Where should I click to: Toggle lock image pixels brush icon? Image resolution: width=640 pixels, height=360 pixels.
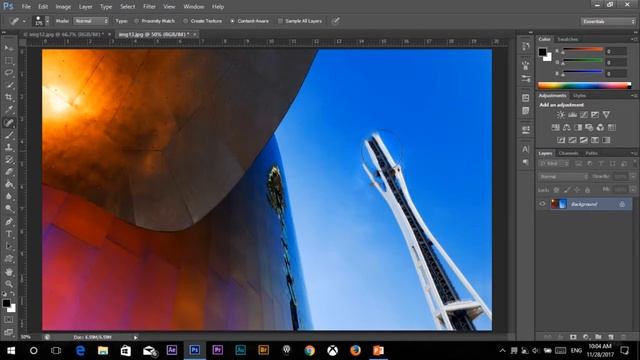tap(567, 190)
